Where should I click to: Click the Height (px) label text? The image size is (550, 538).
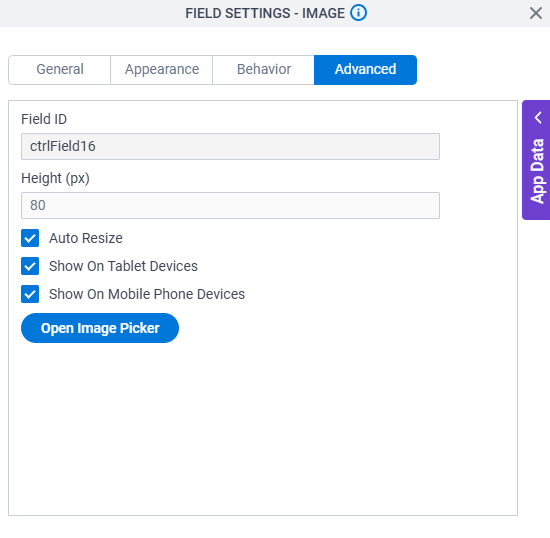[x=55, y=179]
